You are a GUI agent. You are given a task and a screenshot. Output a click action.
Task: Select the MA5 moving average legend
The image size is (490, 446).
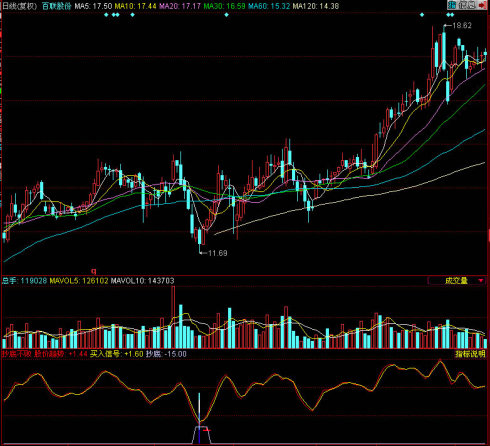[x=93, y=6]
